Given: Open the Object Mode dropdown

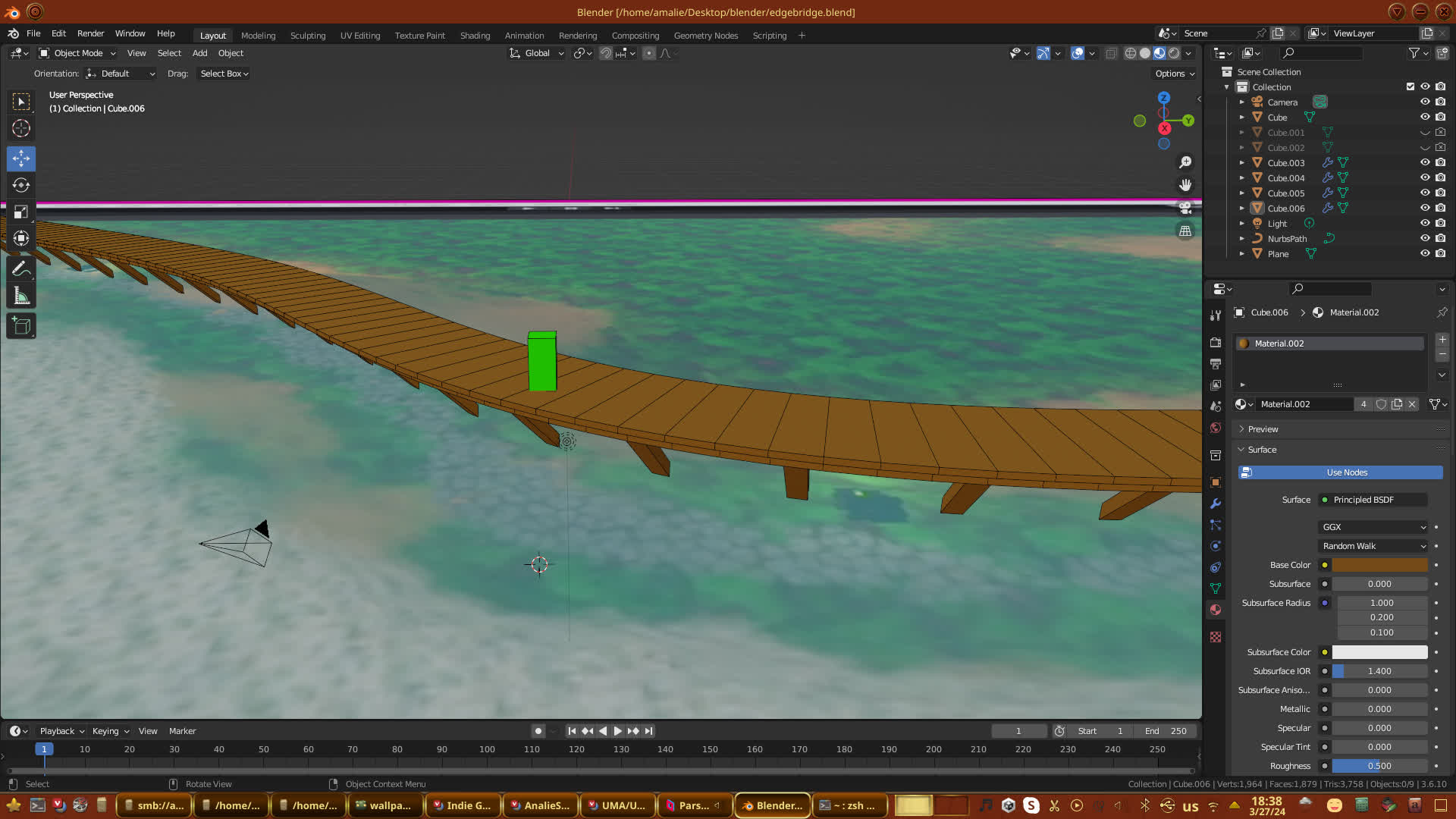Looking at the screenshot, I should [x=77, y=53].
